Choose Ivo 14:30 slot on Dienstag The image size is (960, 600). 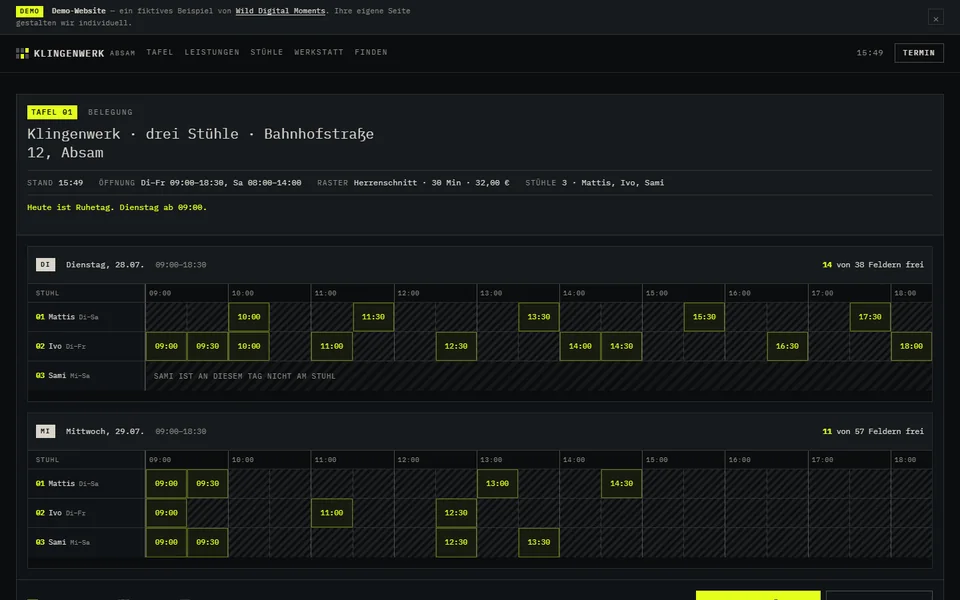(x=621, y=347)
